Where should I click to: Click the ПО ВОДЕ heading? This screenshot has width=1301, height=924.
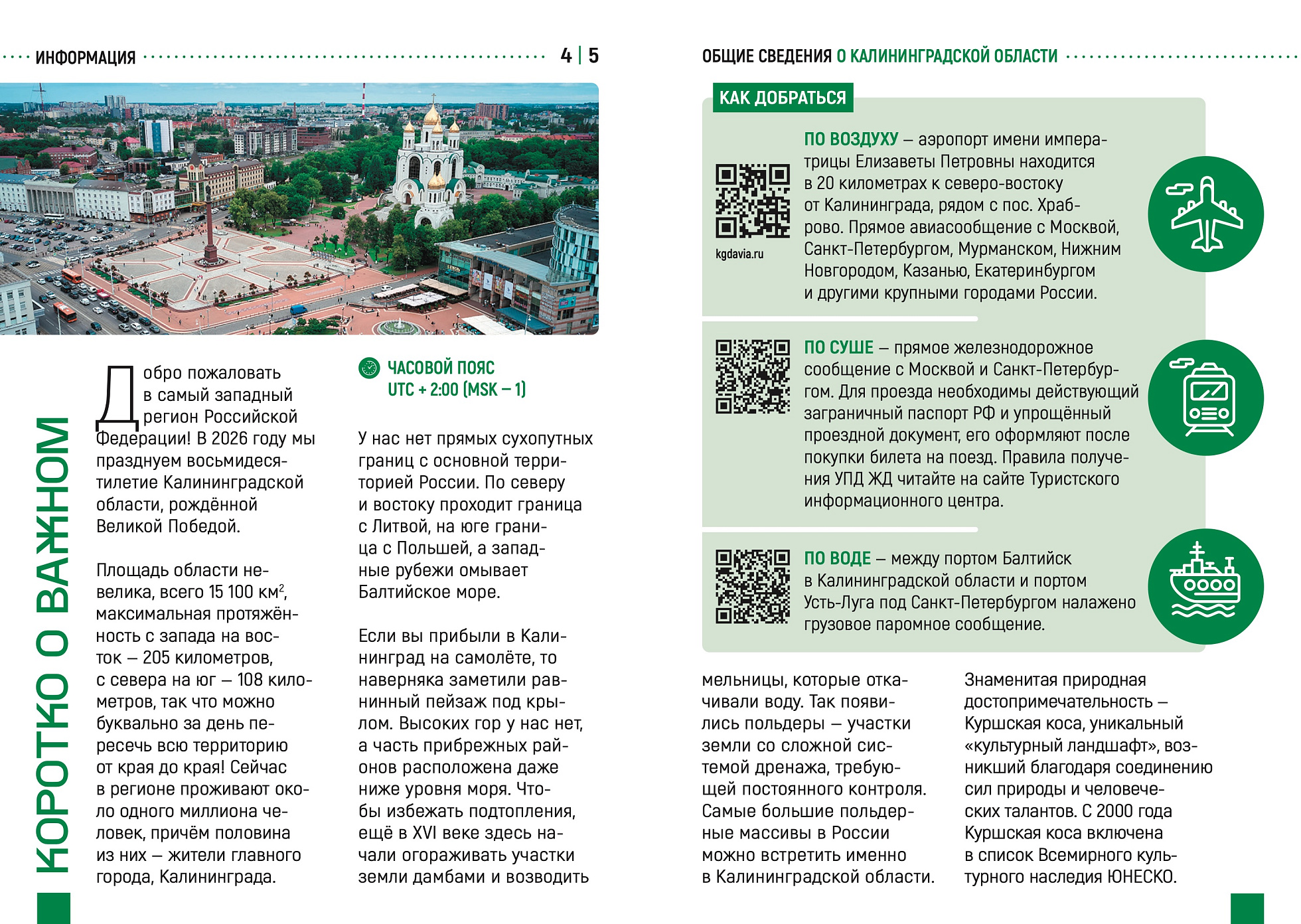click(x=838, y=559)
